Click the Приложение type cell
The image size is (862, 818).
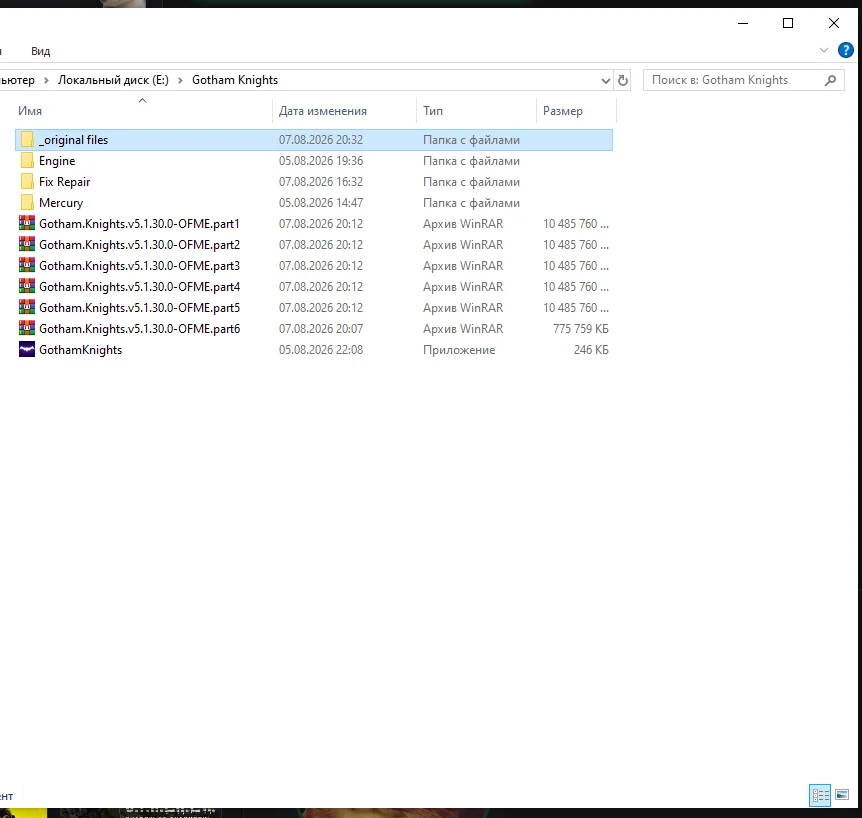tap(459, 350)
